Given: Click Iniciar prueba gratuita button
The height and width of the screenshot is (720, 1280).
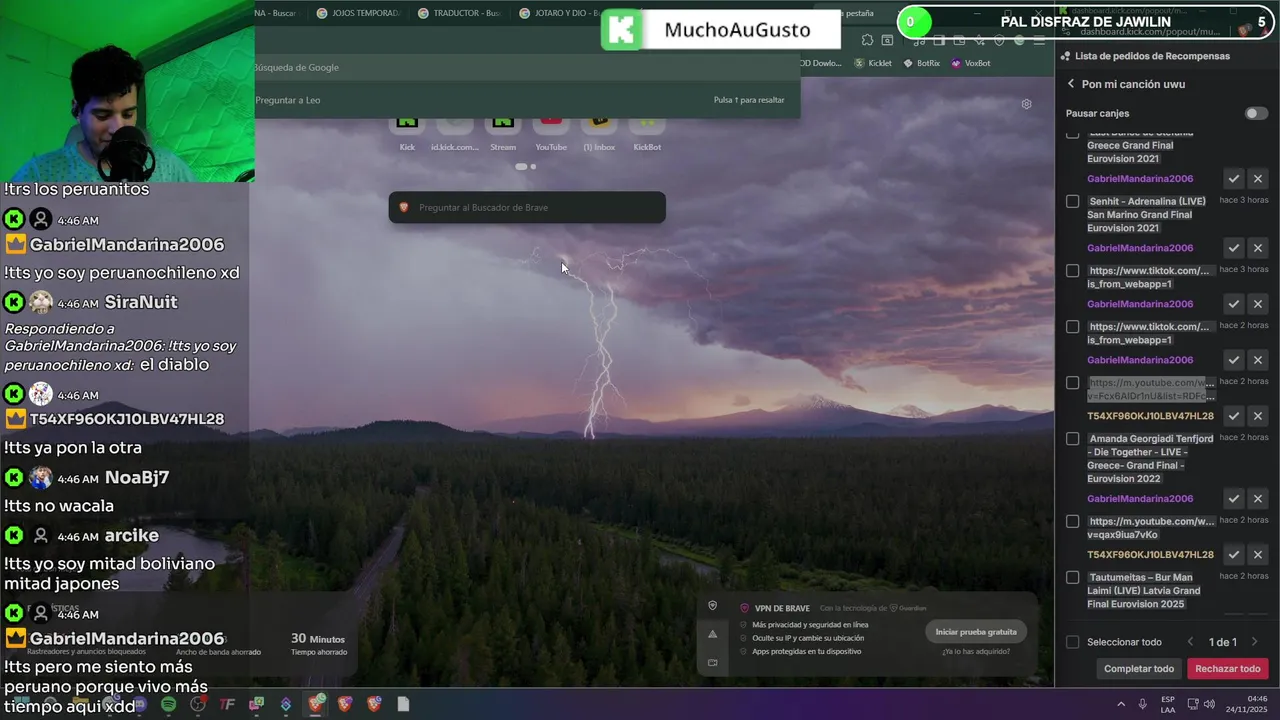Looking at the screenshot, I should 976,632.
